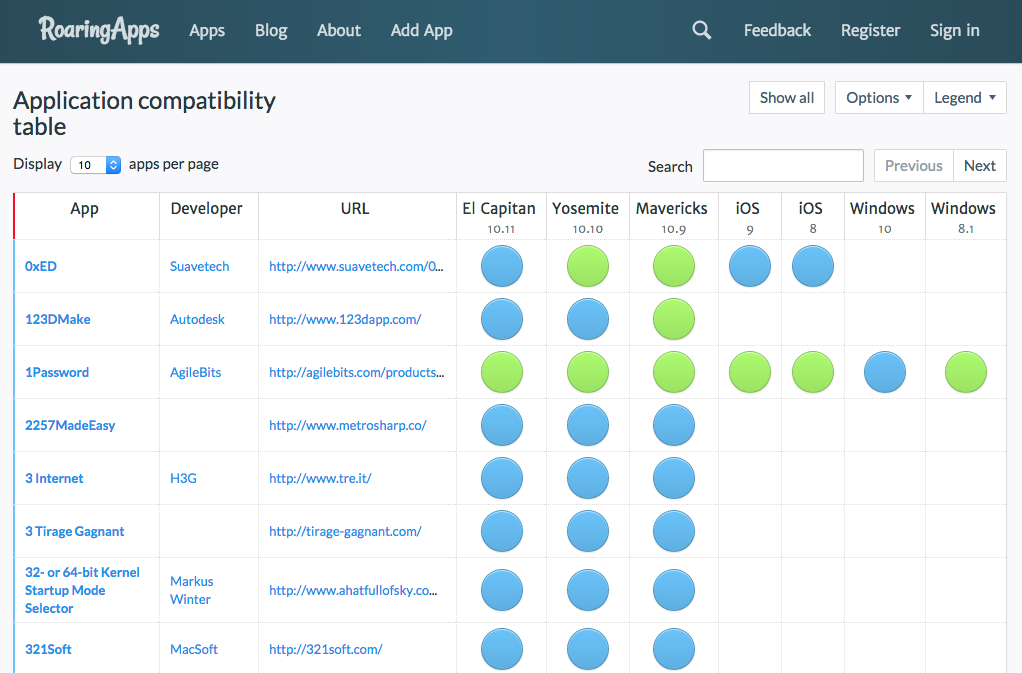Open the apps per page dropdown
The image size is (1022, 673).
tap(95, 165)
